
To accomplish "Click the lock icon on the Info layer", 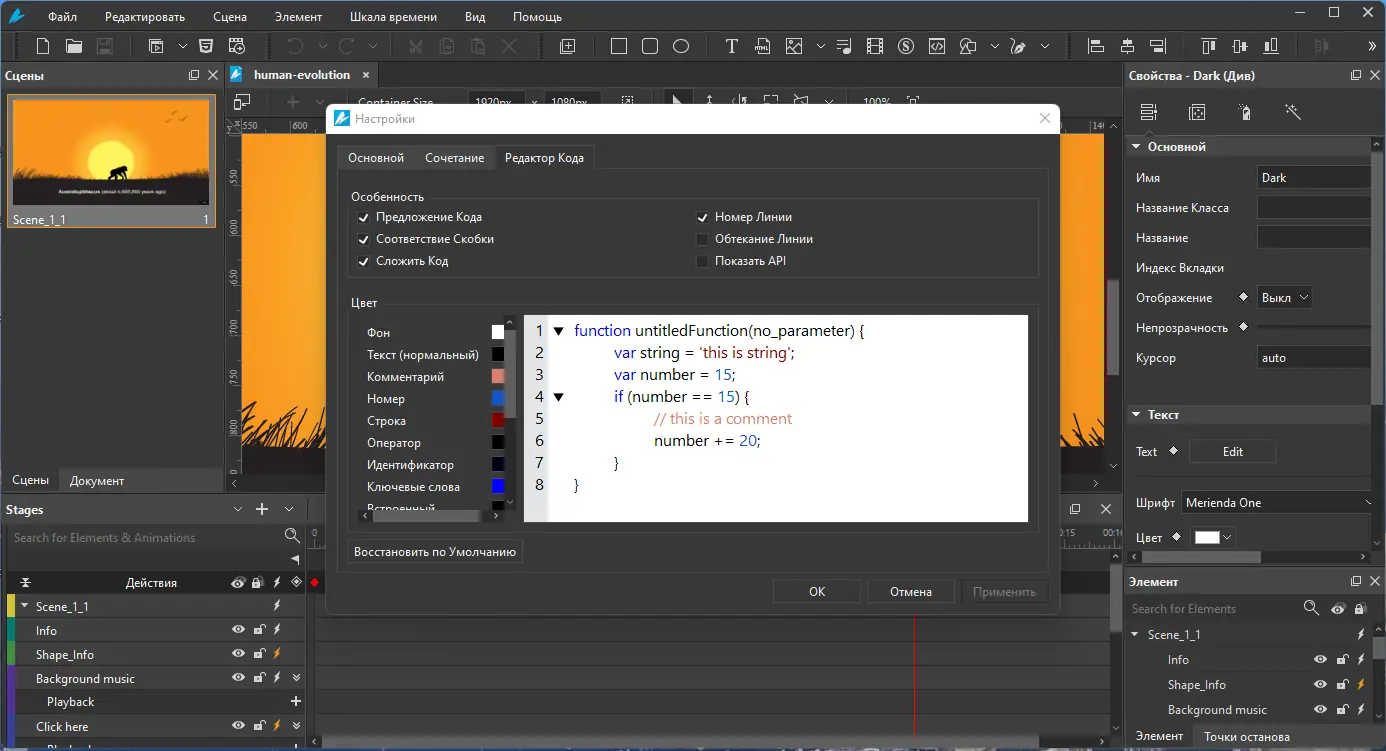I will click(258, 630).
